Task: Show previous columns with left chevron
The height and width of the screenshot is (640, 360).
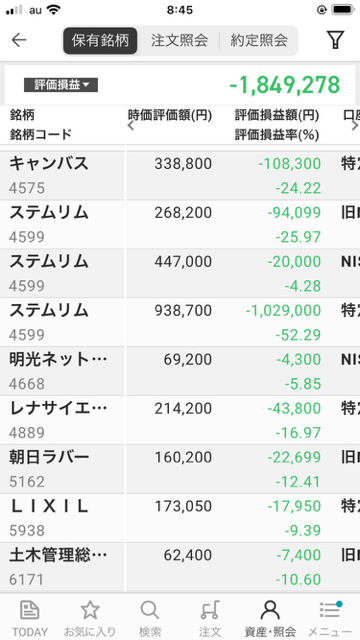Action: click(x=131, y=126)
